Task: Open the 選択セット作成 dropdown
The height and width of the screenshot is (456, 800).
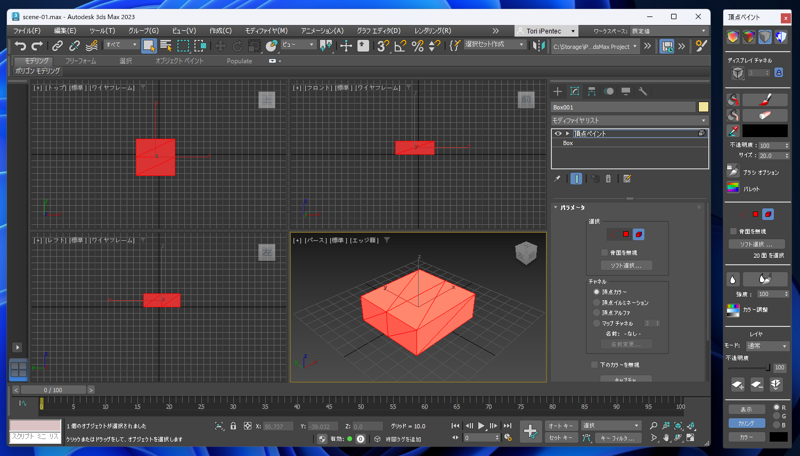Action: click(x=494, y=45)
